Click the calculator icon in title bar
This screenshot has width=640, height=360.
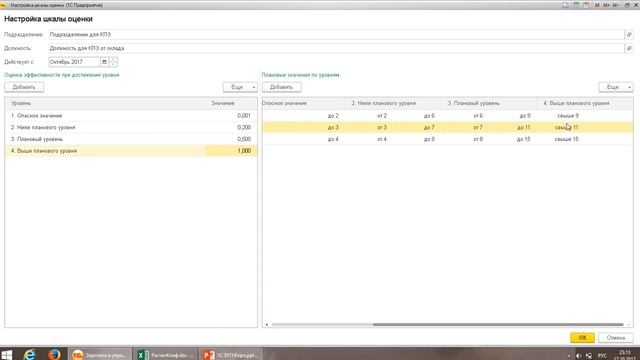[x=576, y=5]
